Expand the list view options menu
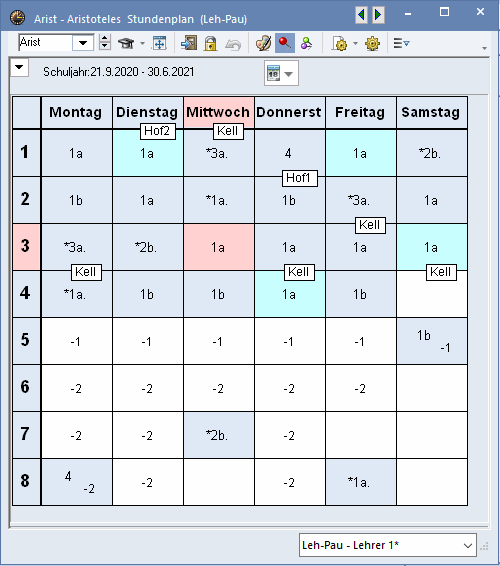Image resolution: width=500 pixels, height=566 pixels. (x=401, y=43)
